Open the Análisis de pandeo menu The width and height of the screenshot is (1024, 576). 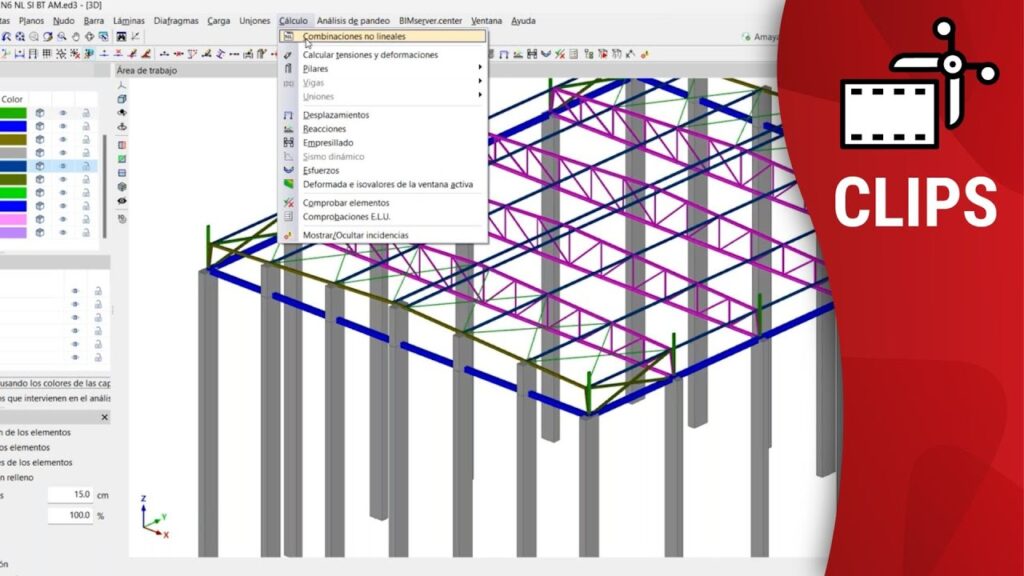click(352, 20)
